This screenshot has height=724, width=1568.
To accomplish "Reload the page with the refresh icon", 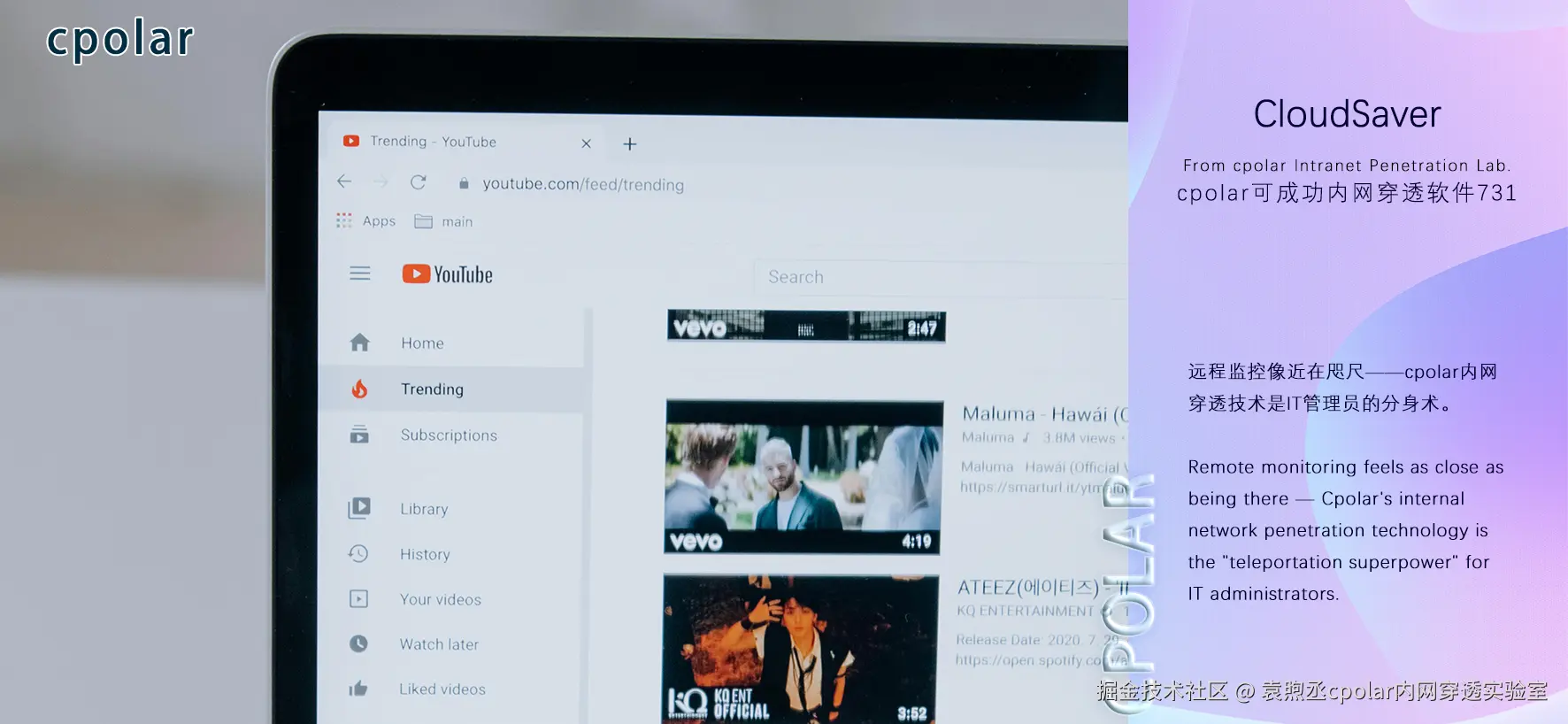I will [419, 182].
